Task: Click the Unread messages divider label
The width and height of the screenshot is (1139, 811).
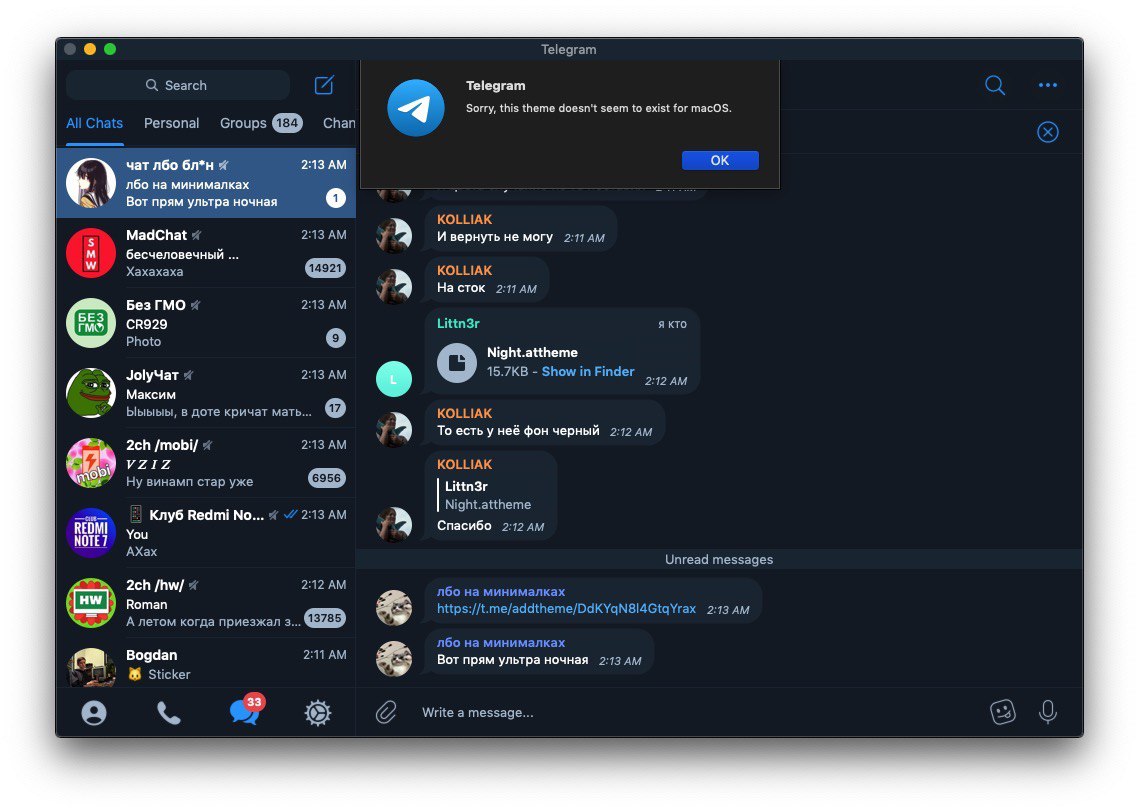Action: [x=718, y=560]
